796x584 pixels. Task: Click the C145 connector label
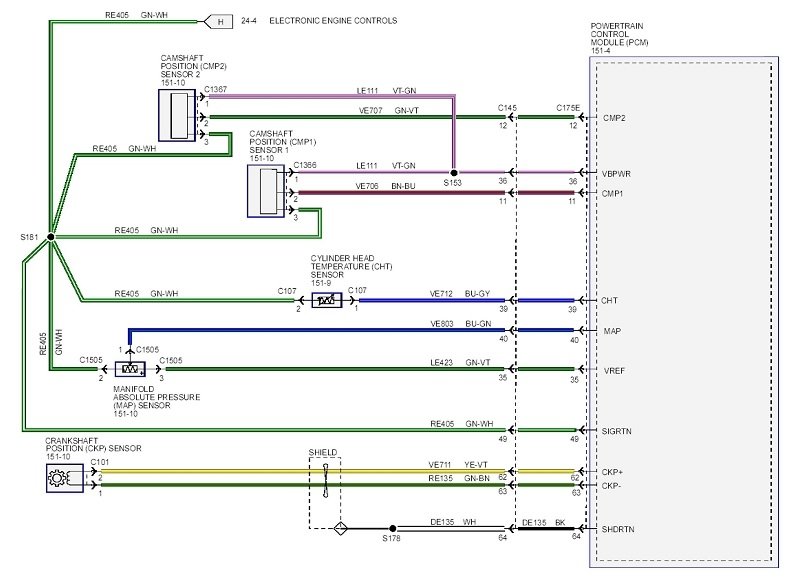coord(507,108)
